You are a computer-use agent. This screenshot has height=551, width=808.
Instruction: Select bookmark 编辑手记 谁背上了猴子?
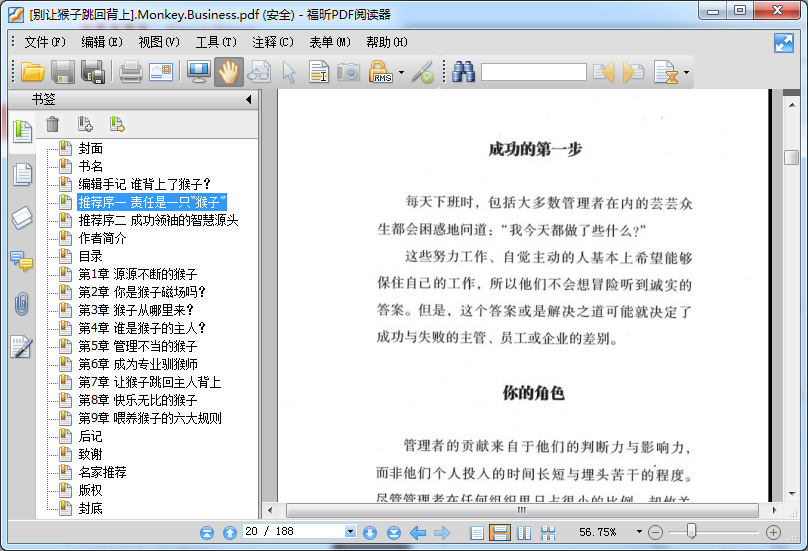[145, 184]
